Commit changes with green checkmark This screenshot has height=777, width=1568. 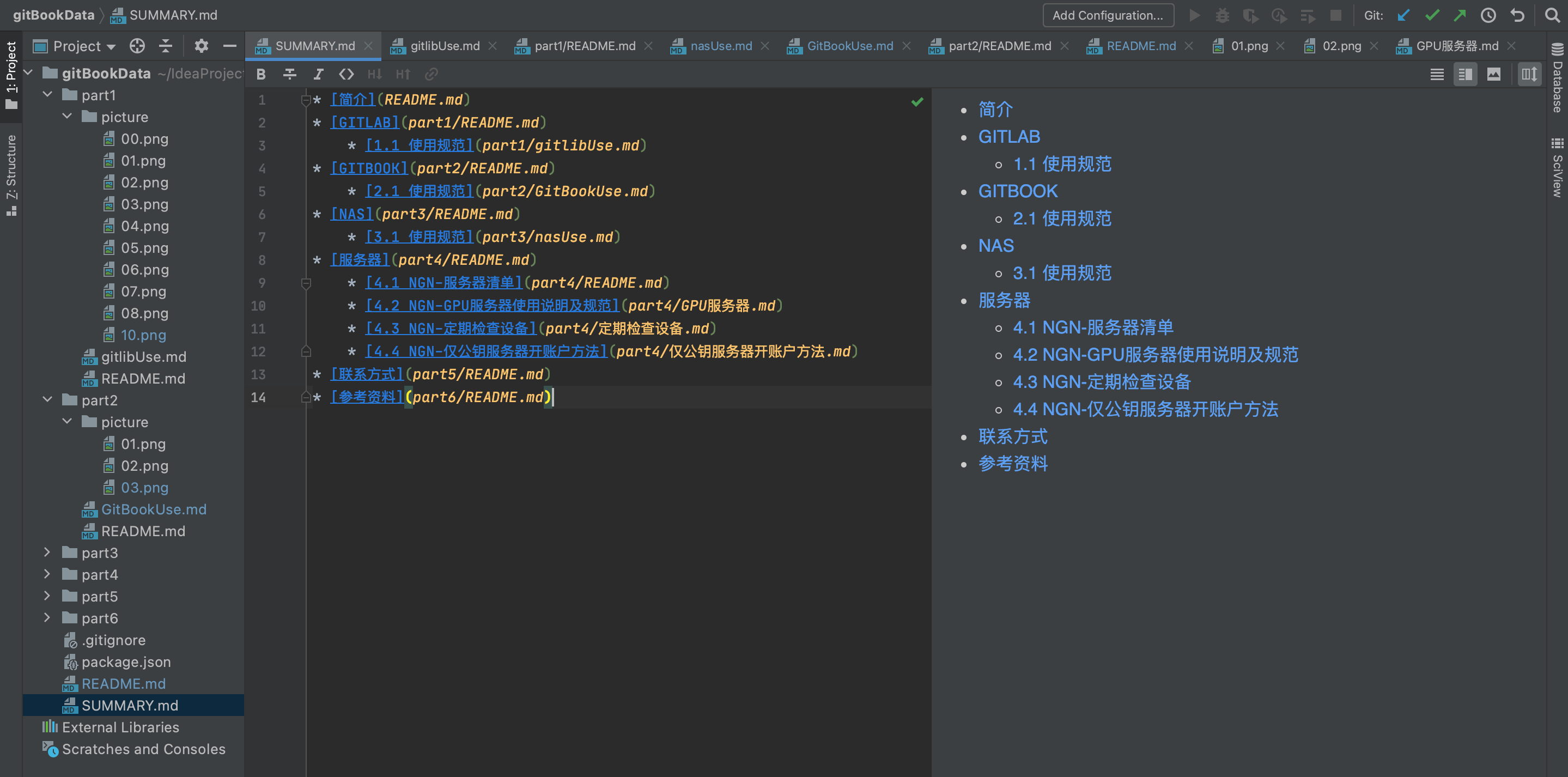pyautogui.click(x=1432, y=15)
